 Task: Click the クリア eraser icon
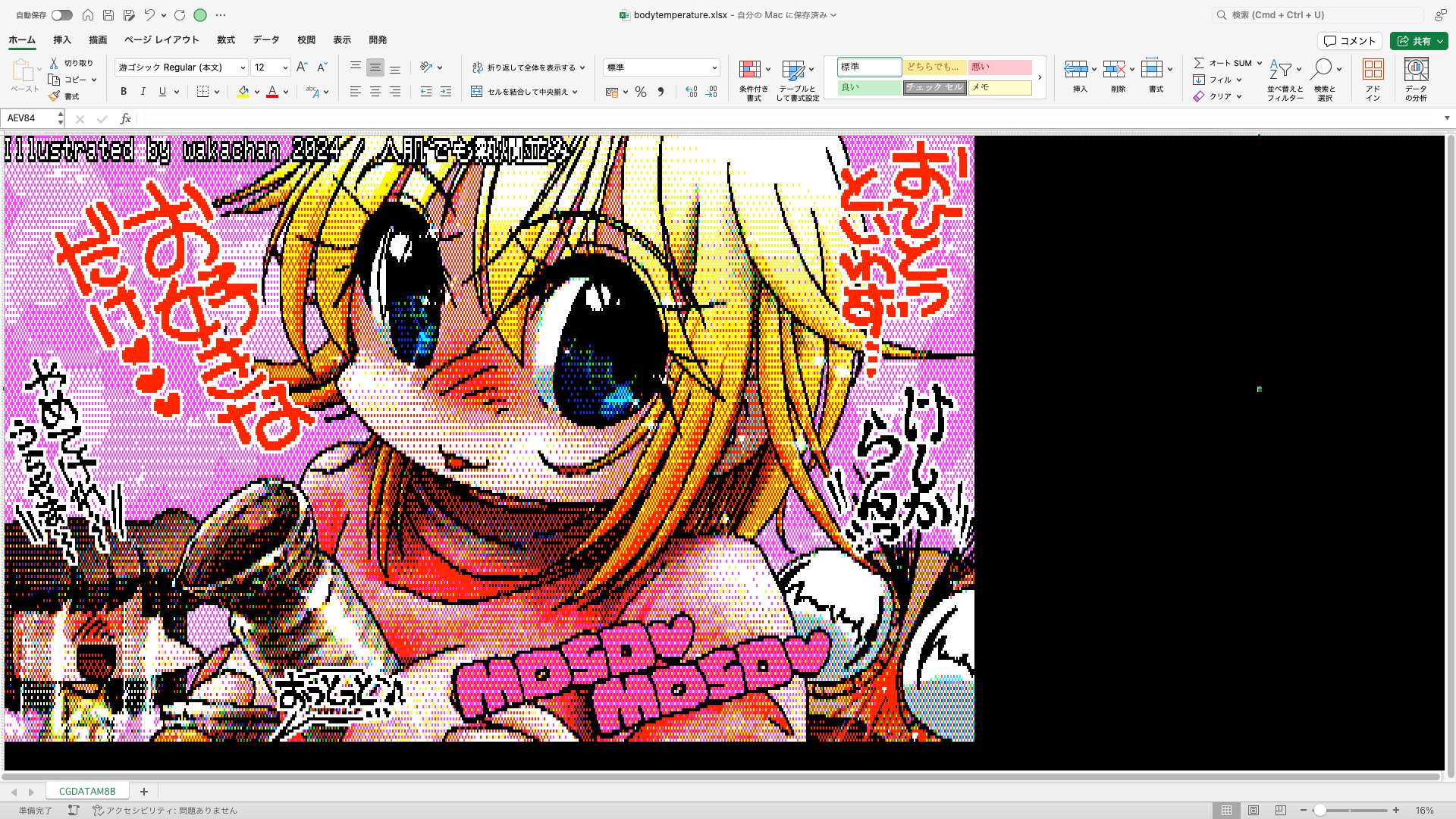pyautogui.click(x=1199, y=96)
